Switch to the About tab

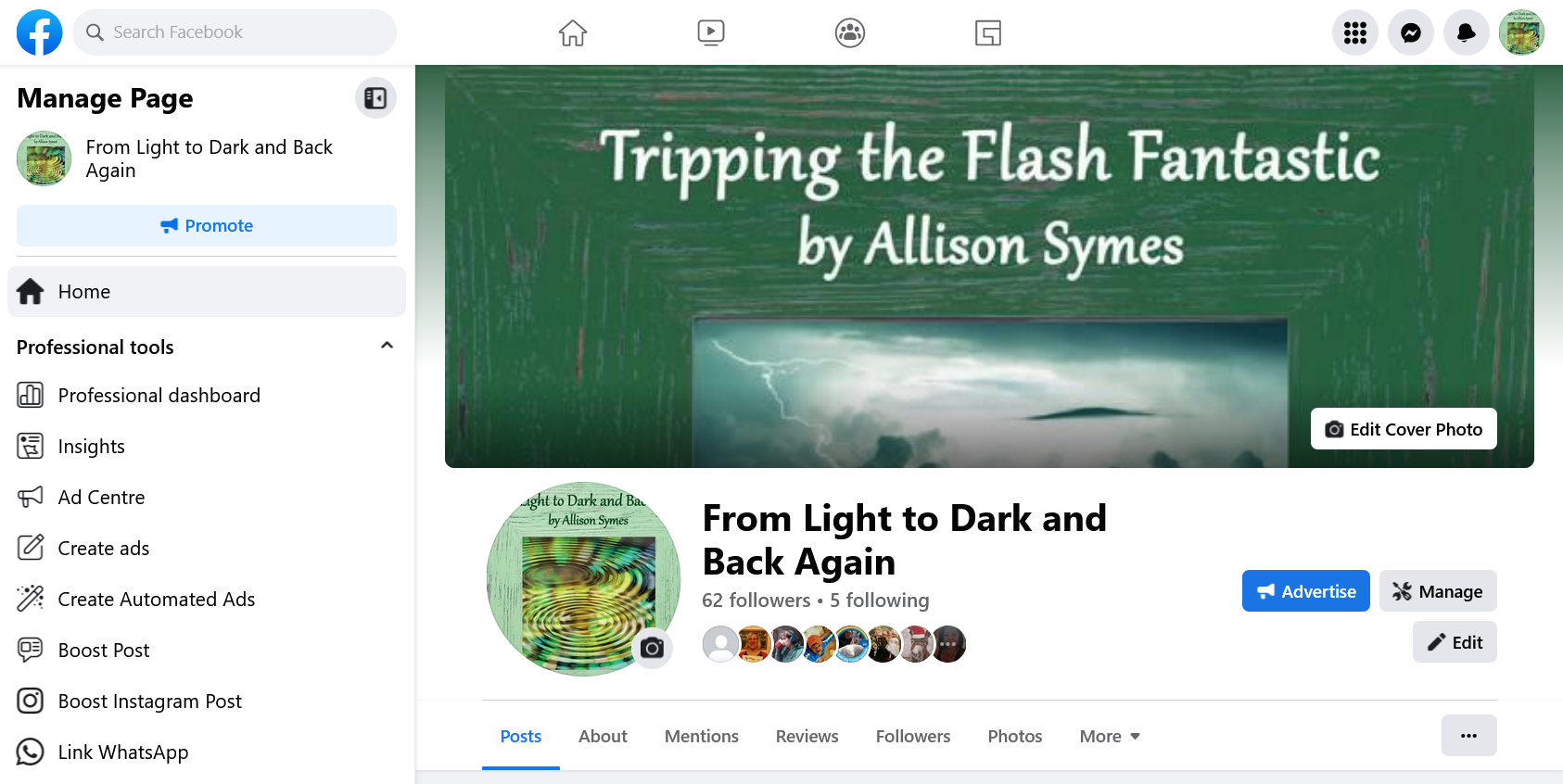pos(603,737)
